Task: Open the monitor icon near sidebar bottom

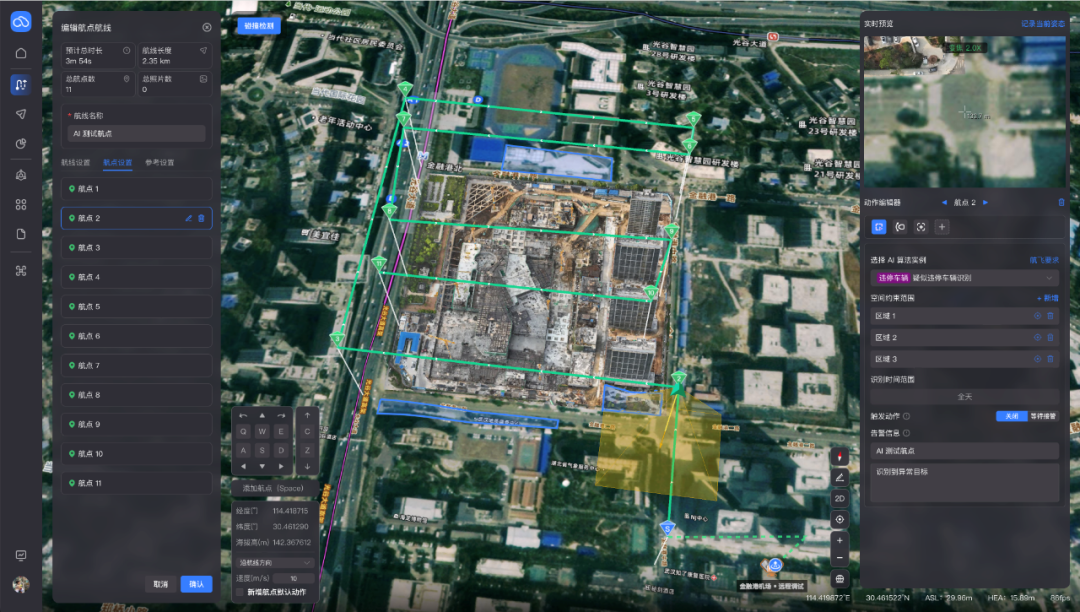Action: (21, 555)
